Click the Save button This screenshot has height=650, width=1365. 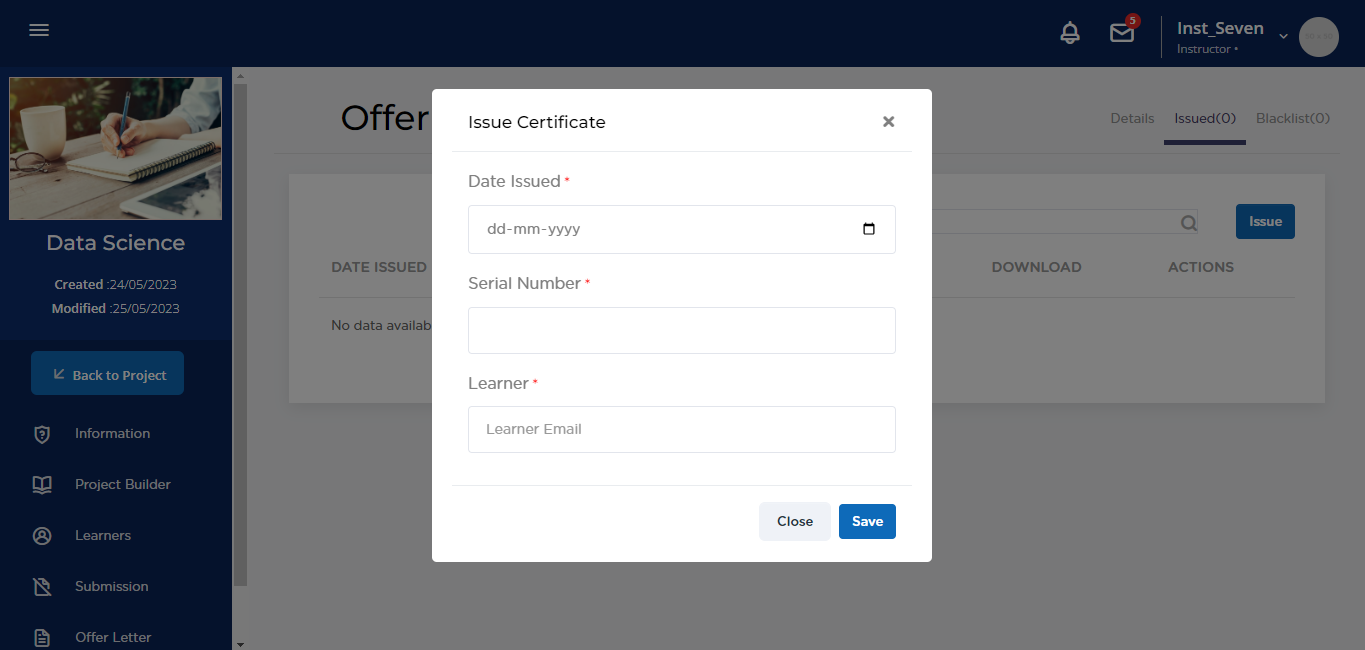867,521
